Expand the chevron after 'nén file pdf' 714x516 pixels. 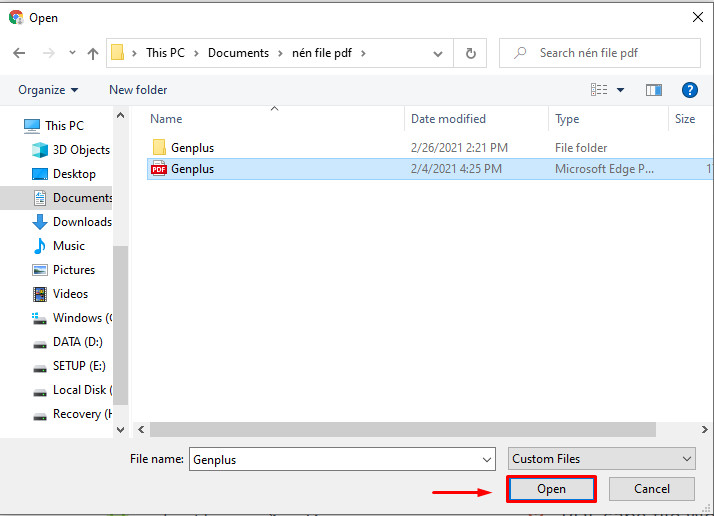click(x=363, y=53)
